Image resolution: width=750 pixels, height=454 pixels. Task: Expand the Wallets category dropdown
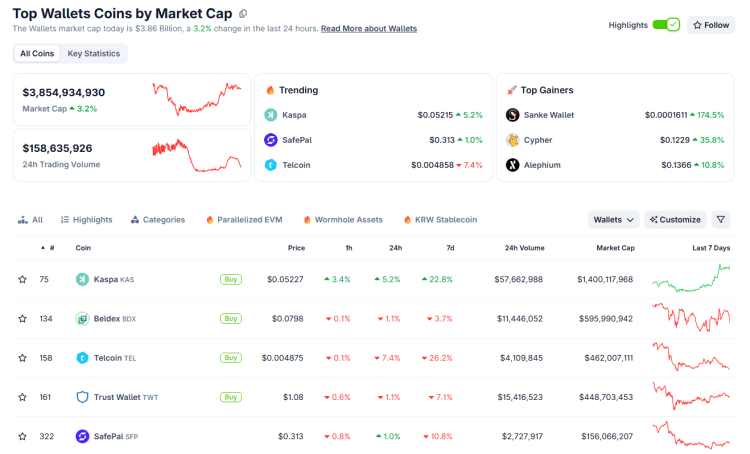614,219
